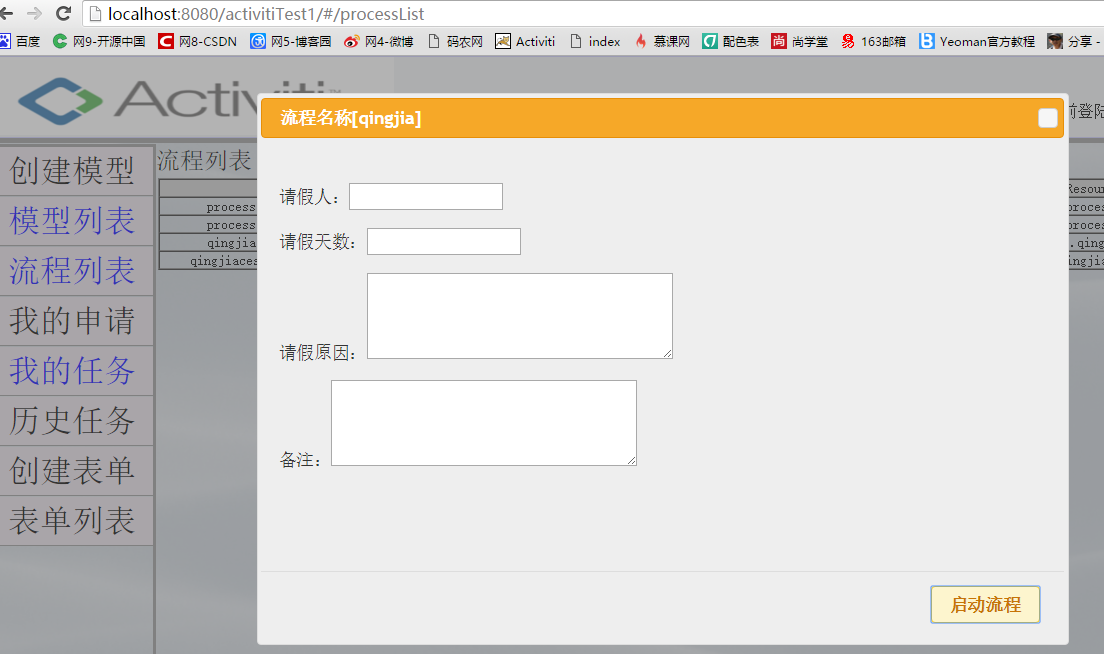Viewport: 1104px width, 654px height.
Task: Click the 请假原因 text area
Action: [x=520, y=316]
